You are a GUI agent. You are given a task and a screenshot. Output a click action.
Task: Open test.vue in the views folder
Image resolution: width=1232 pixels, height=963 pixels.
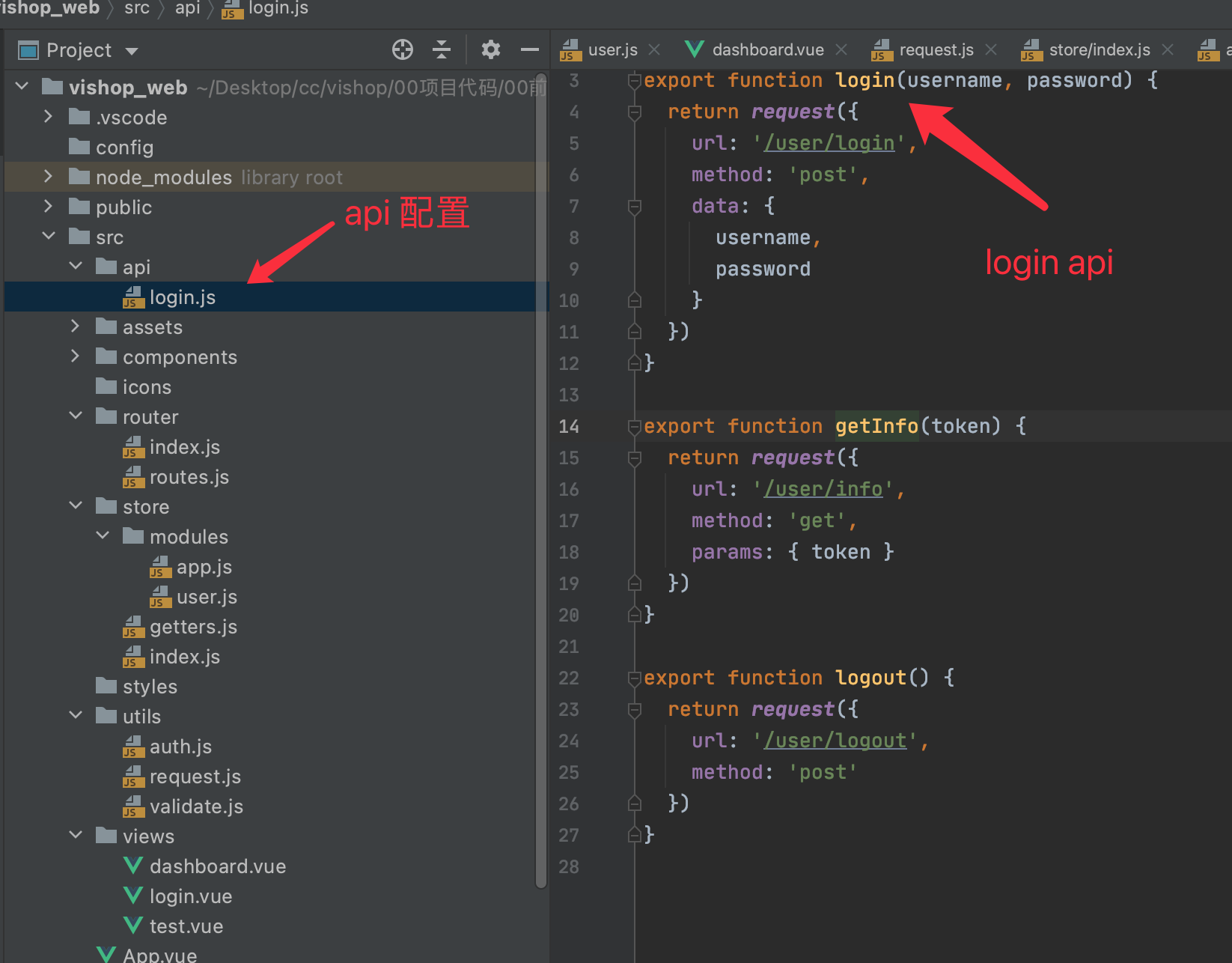pyautogui.click(x=173, y=926)
